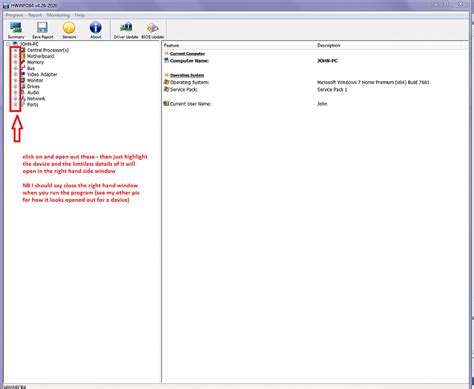Click the icon beside Service Pack row
This screenshot has width=474, height=389.
pyautogui.click(x=166, y=89)
